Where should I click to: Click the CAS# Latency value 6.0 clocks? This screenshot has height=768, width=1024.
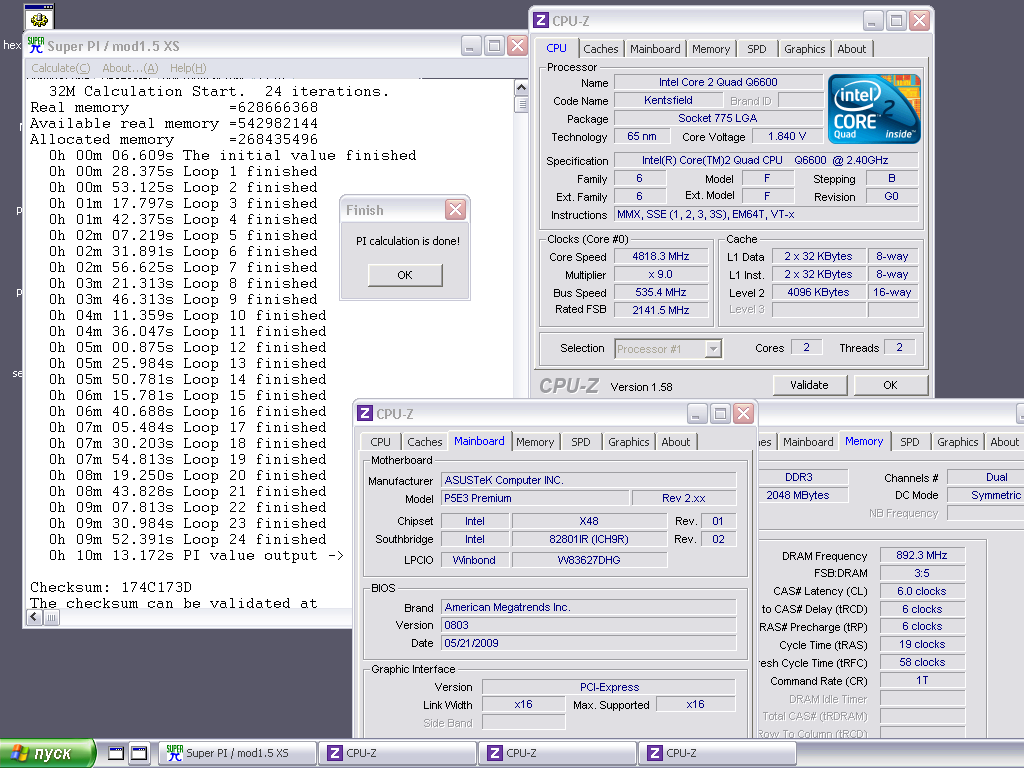(x=921, y=591)
